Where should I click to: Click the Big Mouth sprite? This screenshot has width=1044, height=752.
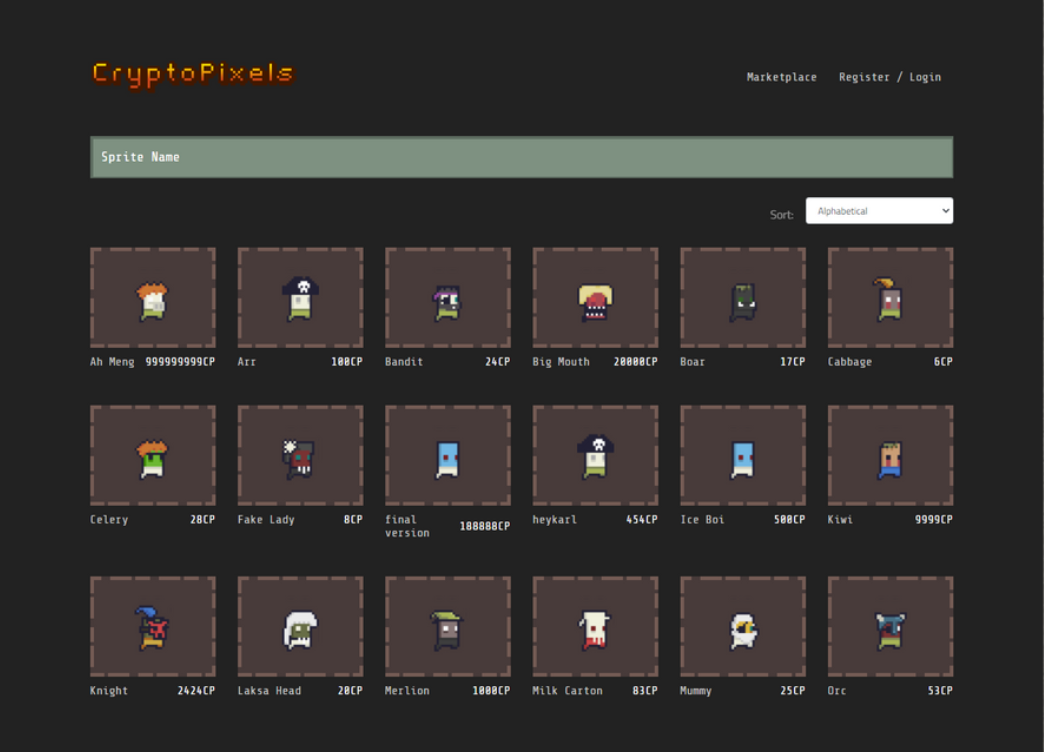tap(595, 298)
